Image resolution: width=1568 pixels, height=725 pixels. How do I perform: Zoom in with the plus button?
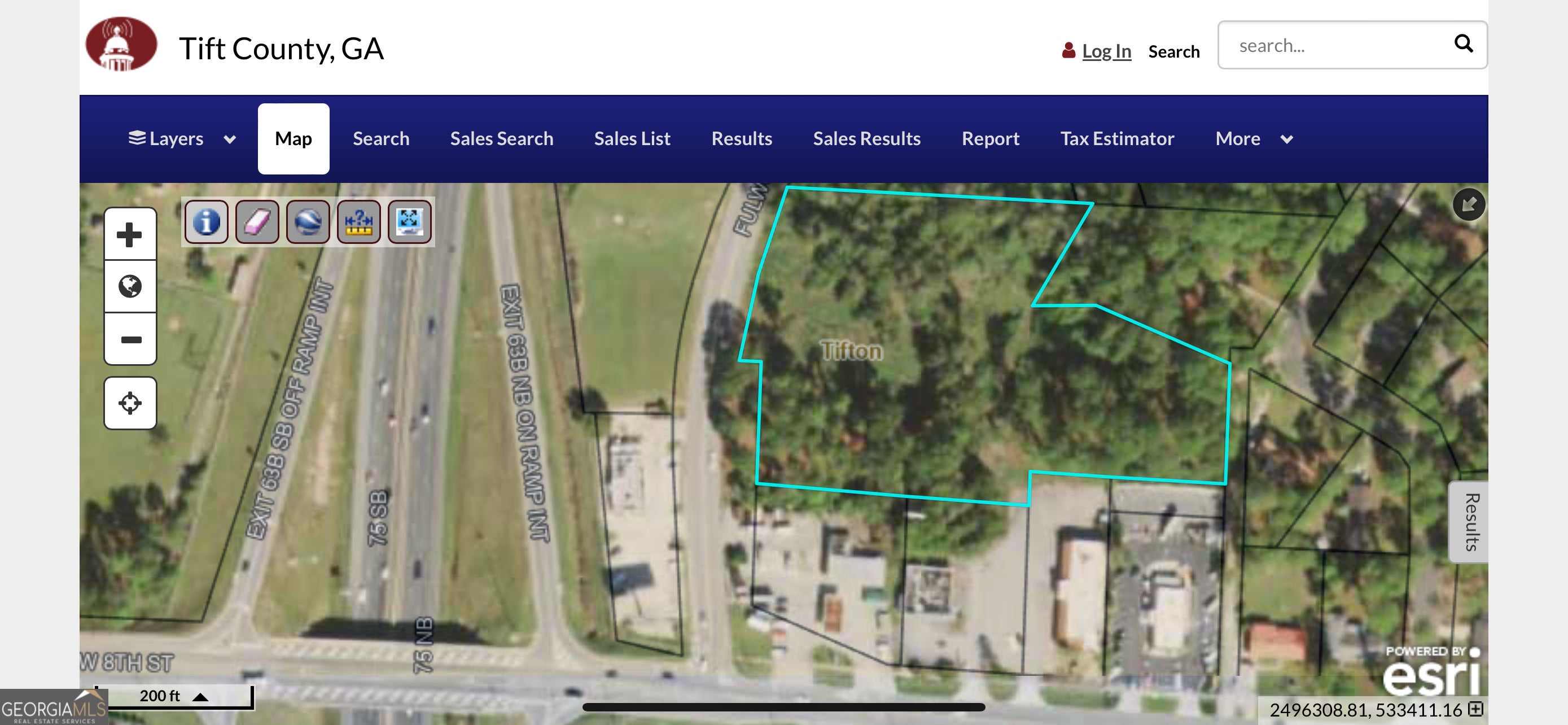[x=130, y=234]
